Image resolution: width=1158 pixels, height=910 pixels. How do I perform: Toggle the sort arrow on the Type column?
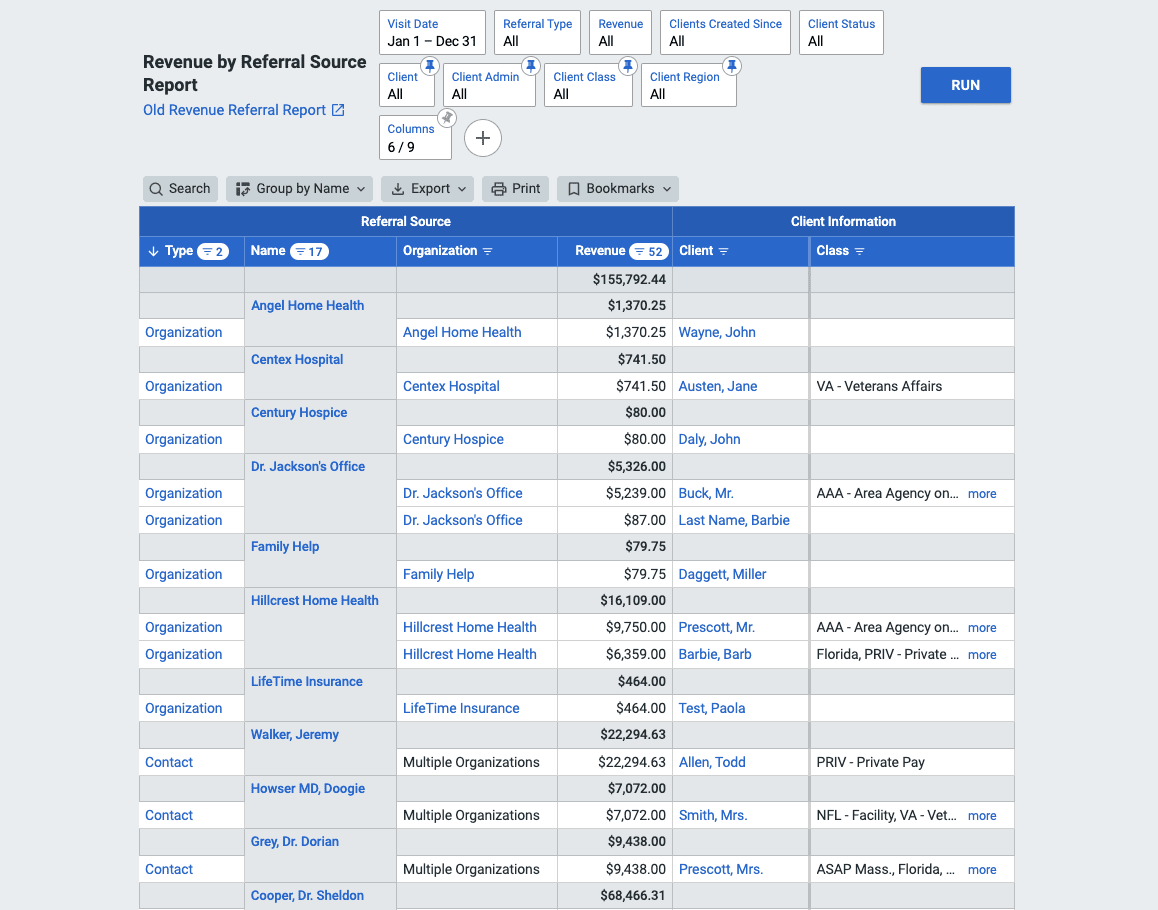151,251
